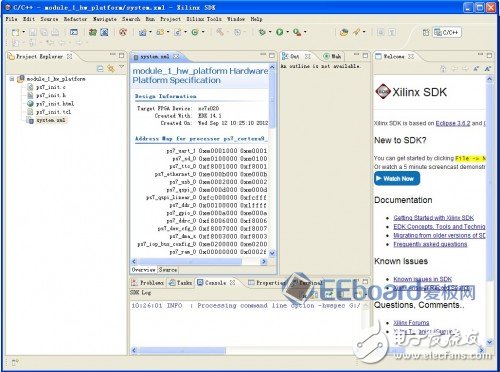Click the green Run toolbar icon
The width and height of the screenshot is (500, 372).
pyautogui.click(x=280, y=32)
